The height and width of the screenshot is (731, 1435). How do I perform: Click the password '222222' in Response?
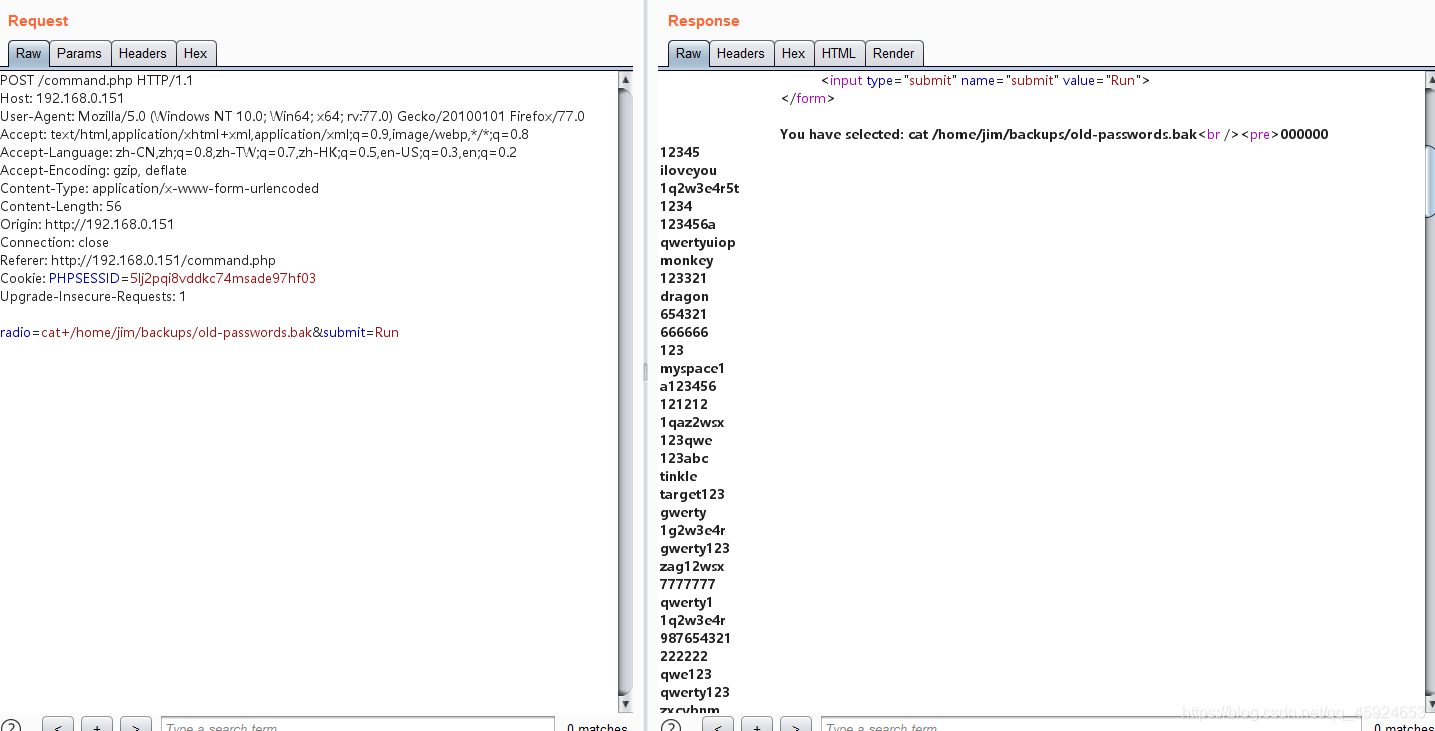pyautogui.click(x=685, y=656)
